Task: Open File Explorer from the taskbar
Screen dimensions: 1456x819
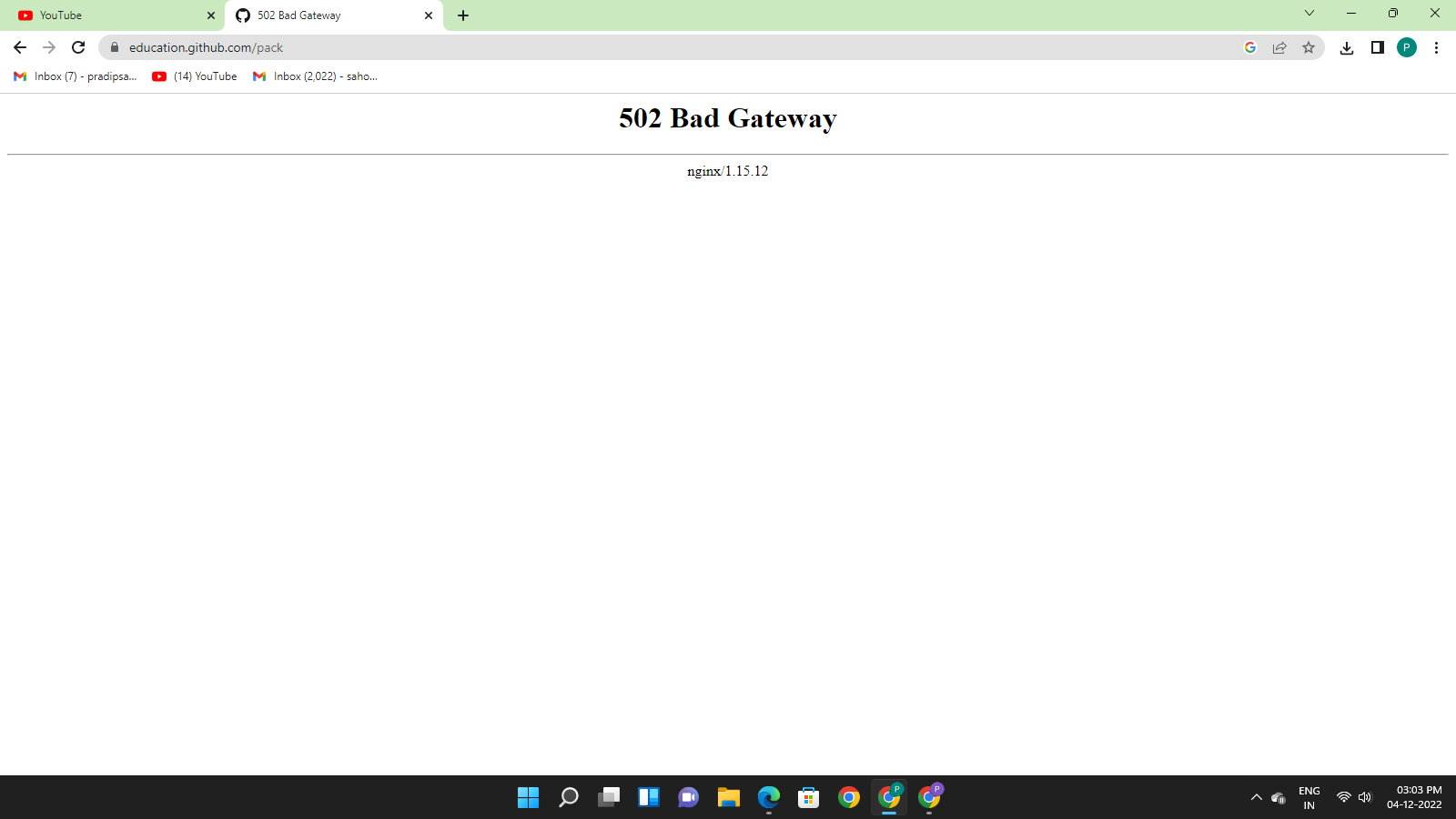Action: coord(728,798)
